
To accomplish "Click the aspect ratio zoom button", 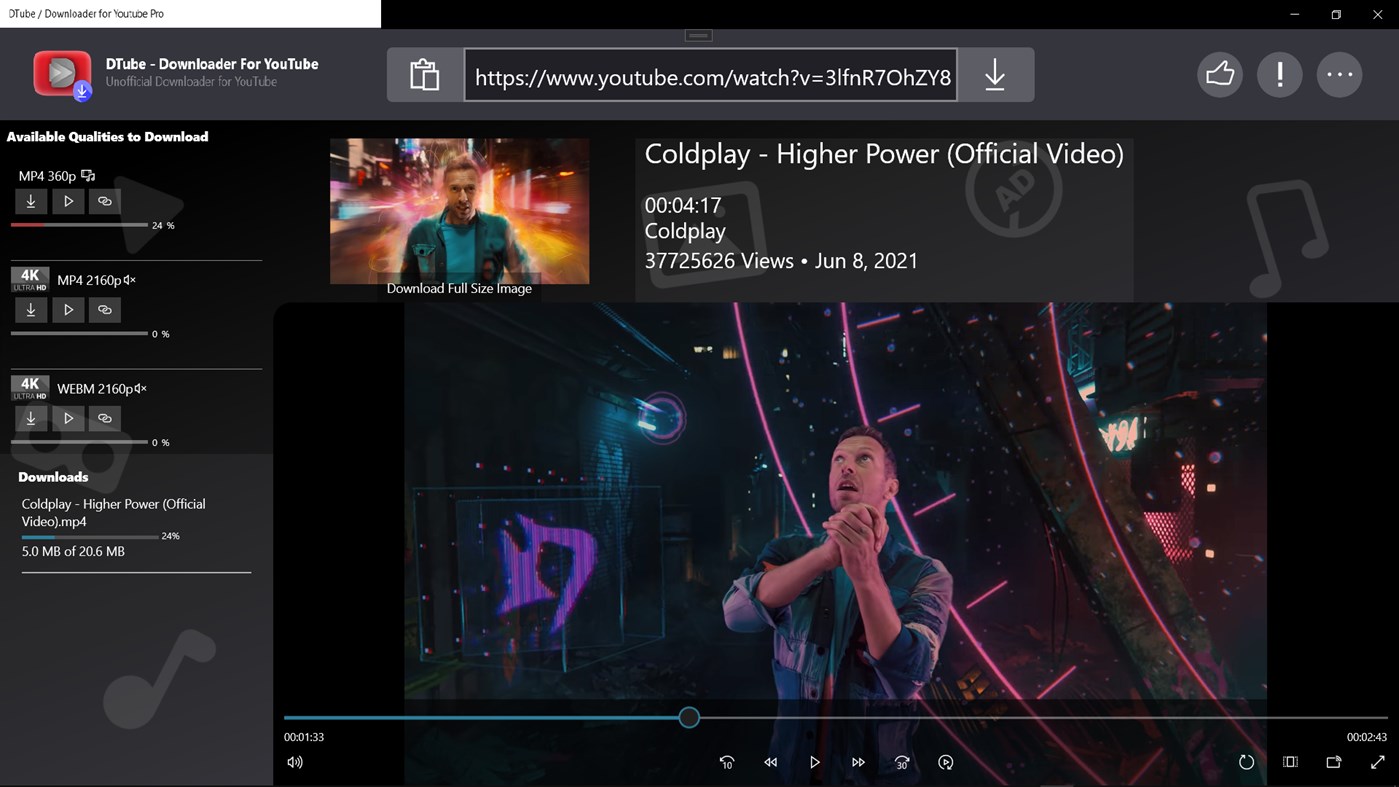I will click(x=1290, y=762).
